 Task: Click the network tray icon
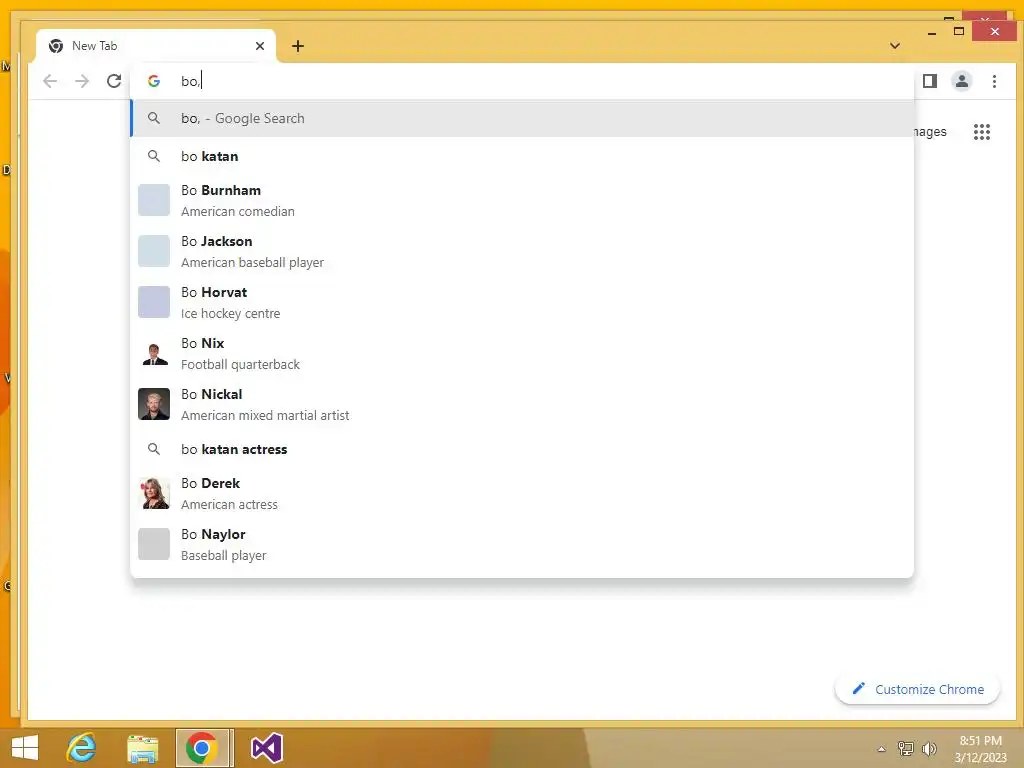[905, 748]
